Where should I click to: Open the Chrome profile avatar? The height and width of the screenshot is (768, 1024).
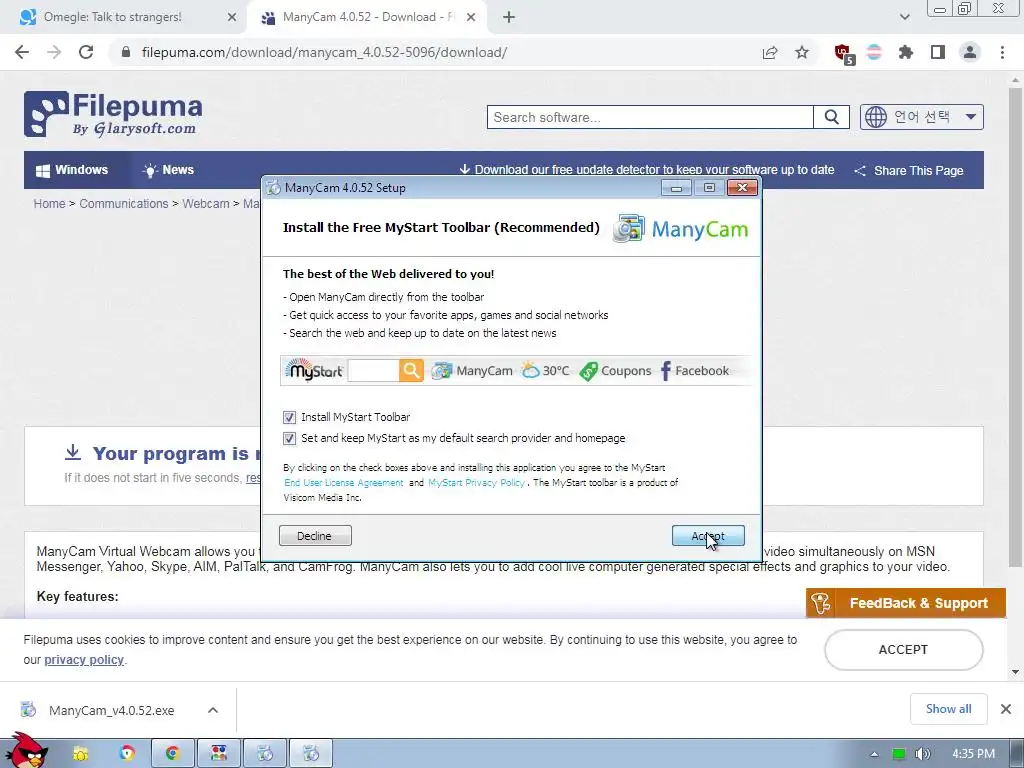click(x=970, y=52)
